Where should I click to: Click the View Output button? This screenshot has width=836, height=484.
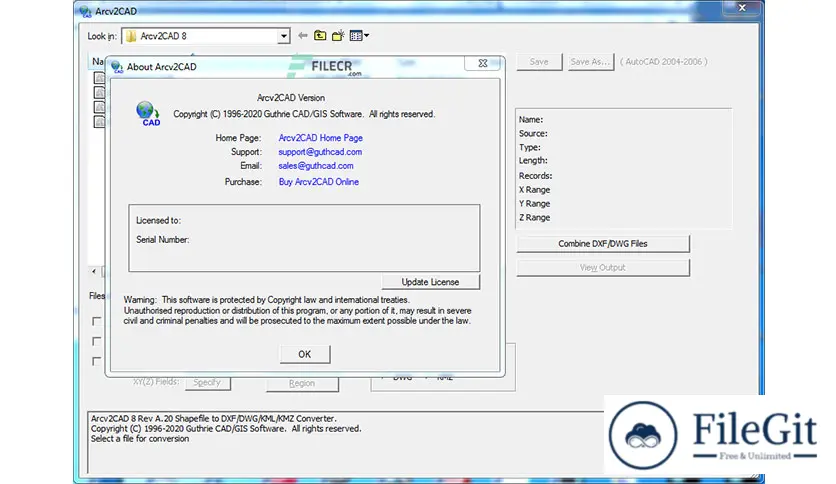click(x=602, y=268)
